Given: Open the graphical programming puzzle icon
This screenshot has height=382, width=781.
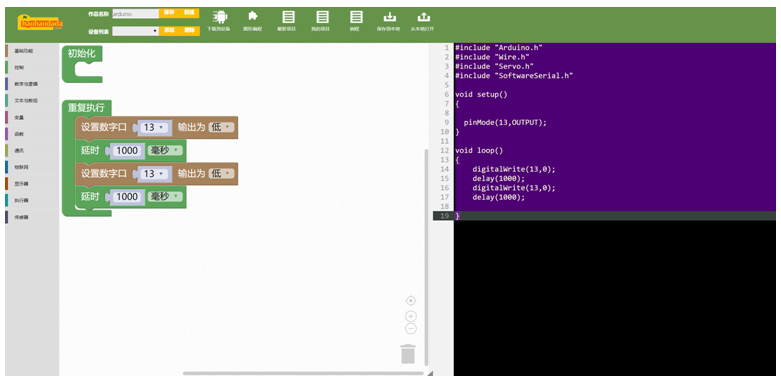Looking at the screenshot, I should click(x=253, y=16).
